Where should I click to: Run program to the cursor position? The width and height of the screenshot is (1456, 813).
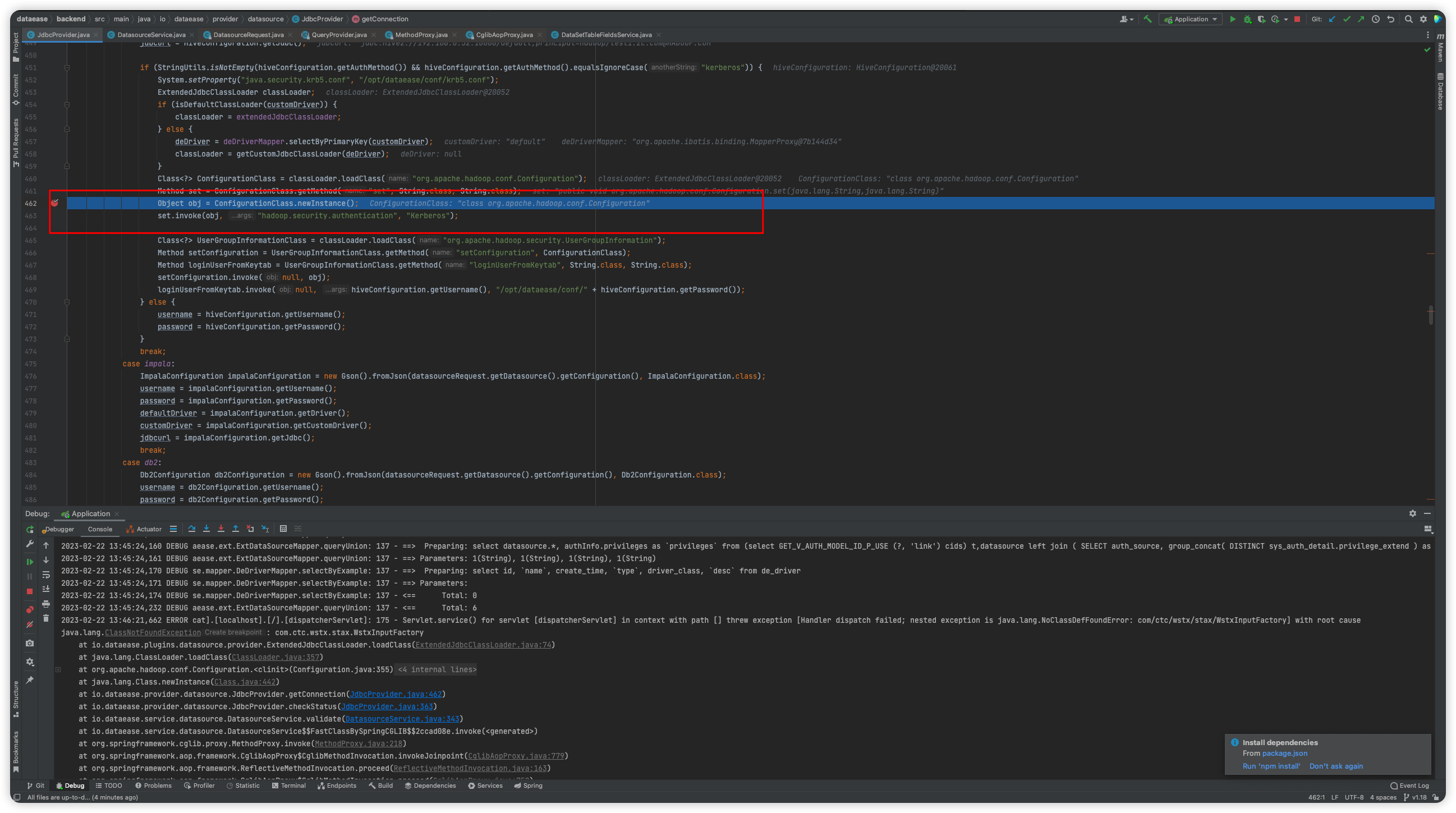(265, 529)
